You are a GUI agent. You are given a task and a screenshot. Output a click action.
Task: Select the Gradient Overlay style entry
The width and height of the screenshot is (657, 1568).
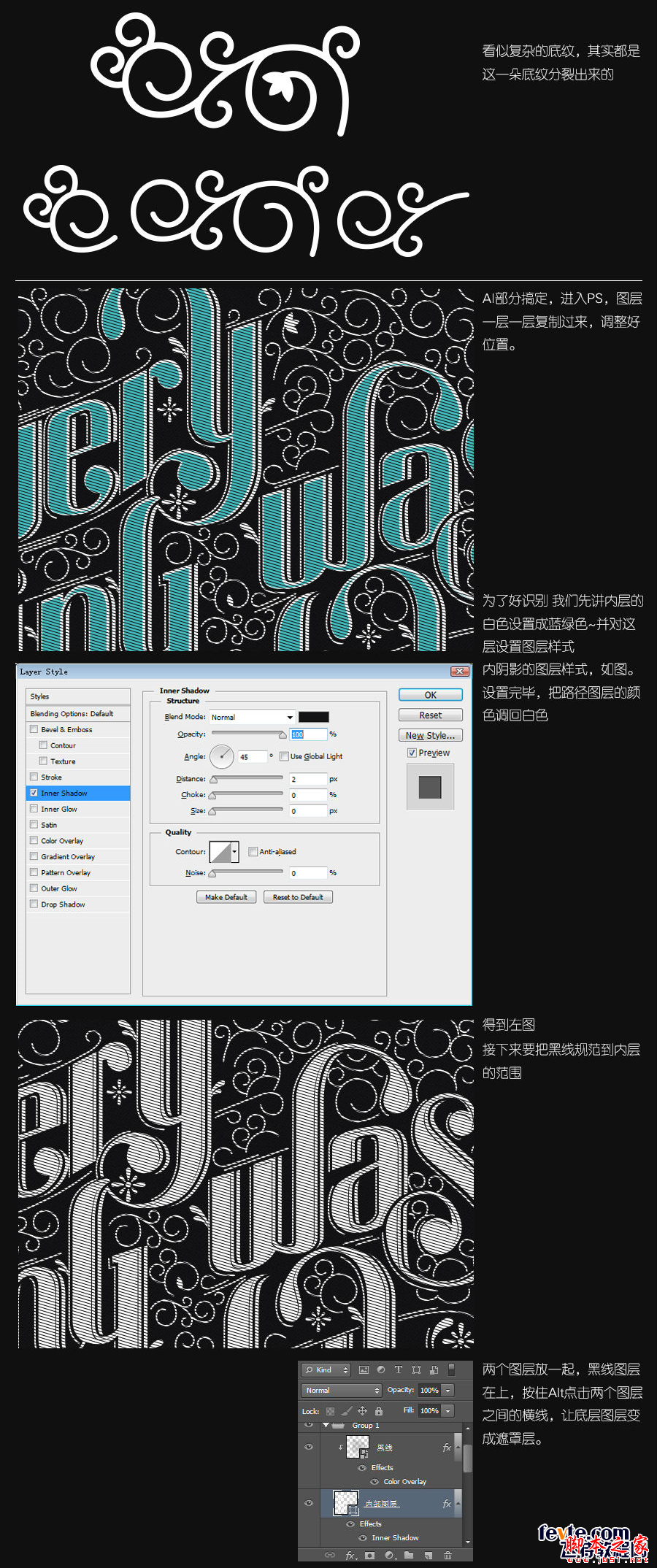pos(78,857)
